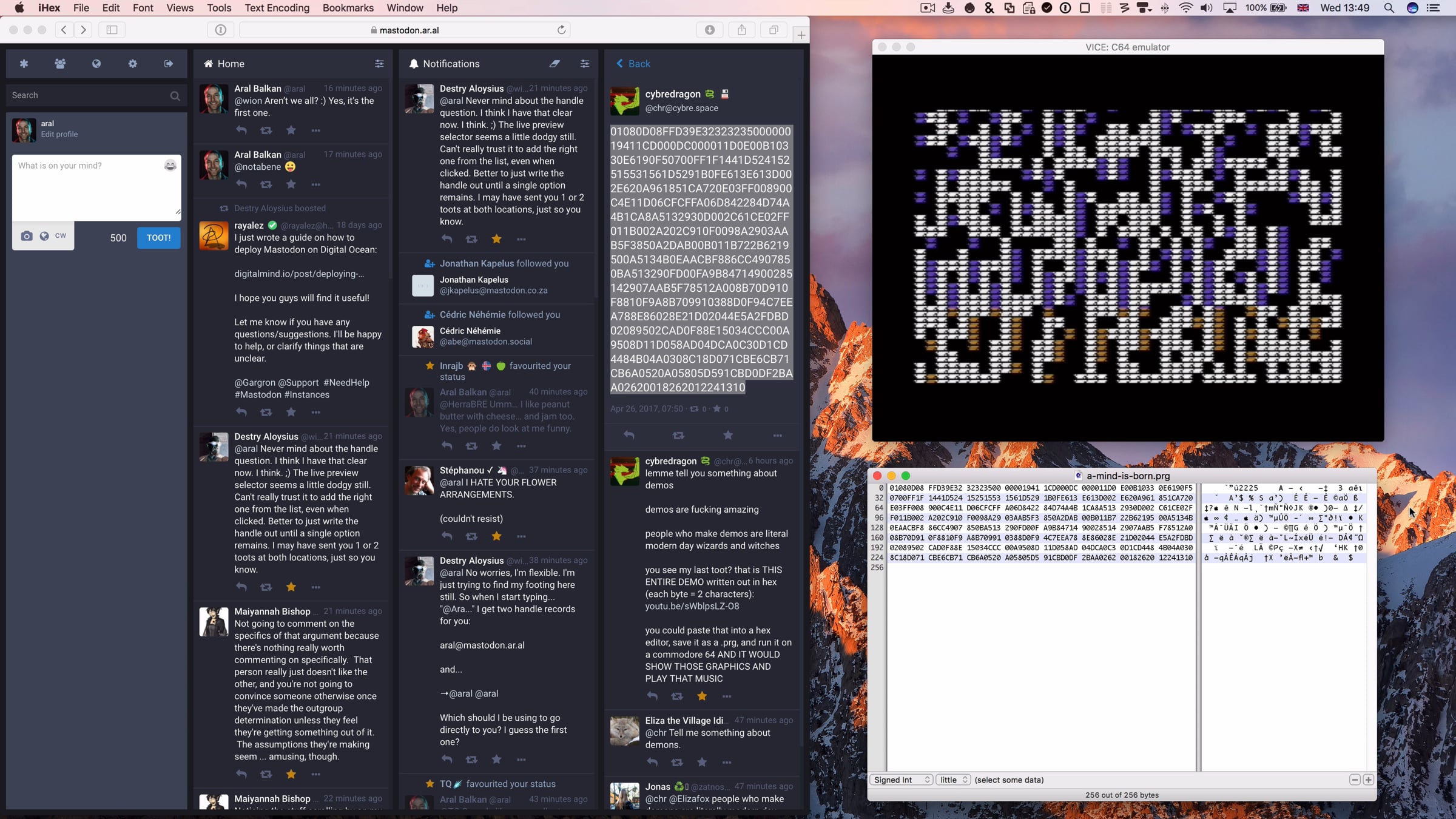The image size is (1456, 819).
Task: Toggle the CW content warning button
Action: point(61,236)
